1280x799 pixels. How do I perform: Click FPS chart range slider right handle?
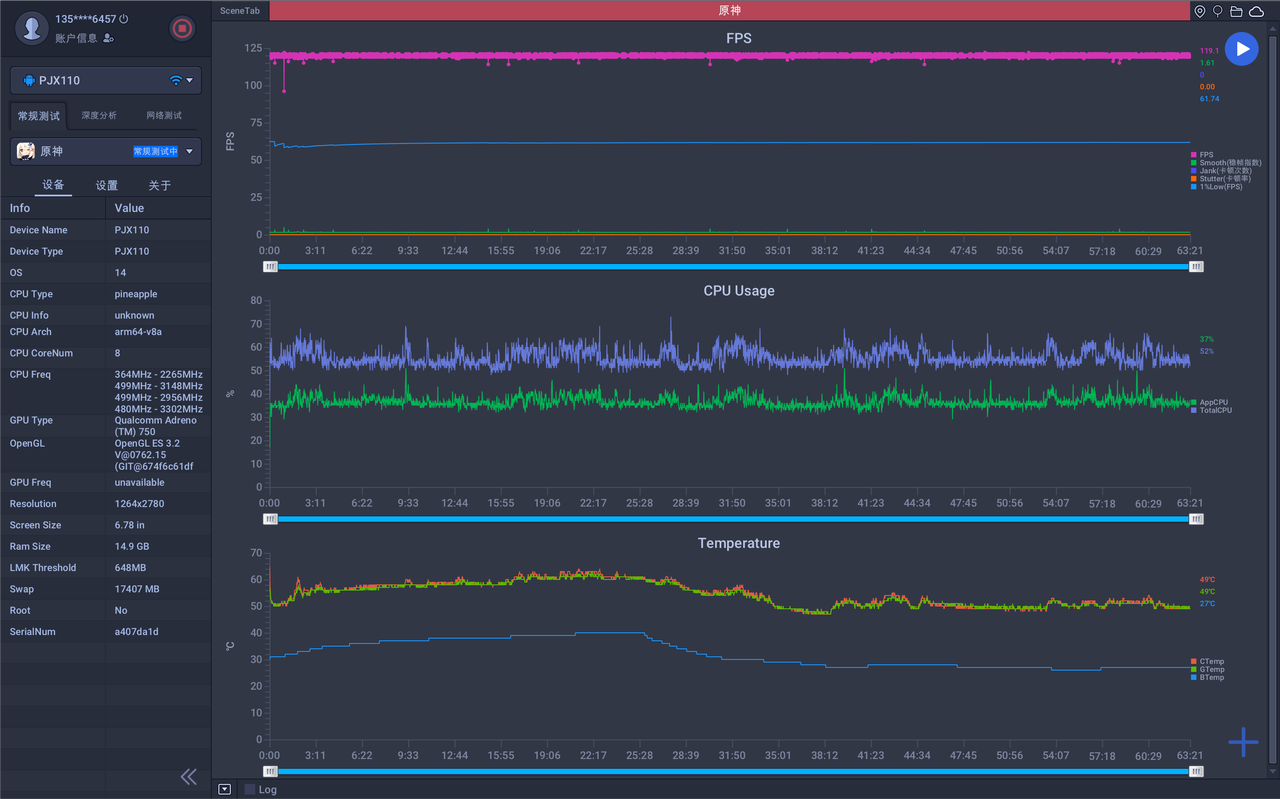coord(1196,267)
